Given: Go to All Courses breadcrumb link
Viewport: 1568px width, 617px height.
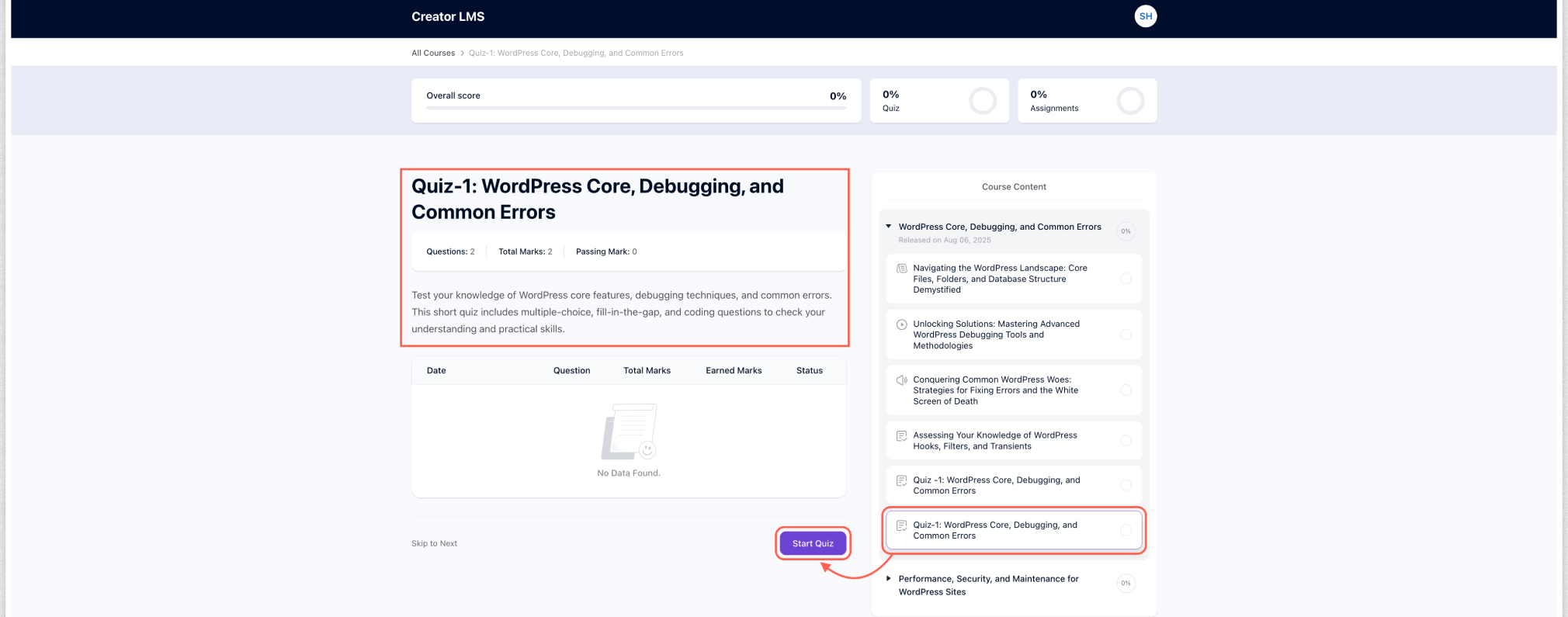Looking at the screenshot, I should pos(433,54).
